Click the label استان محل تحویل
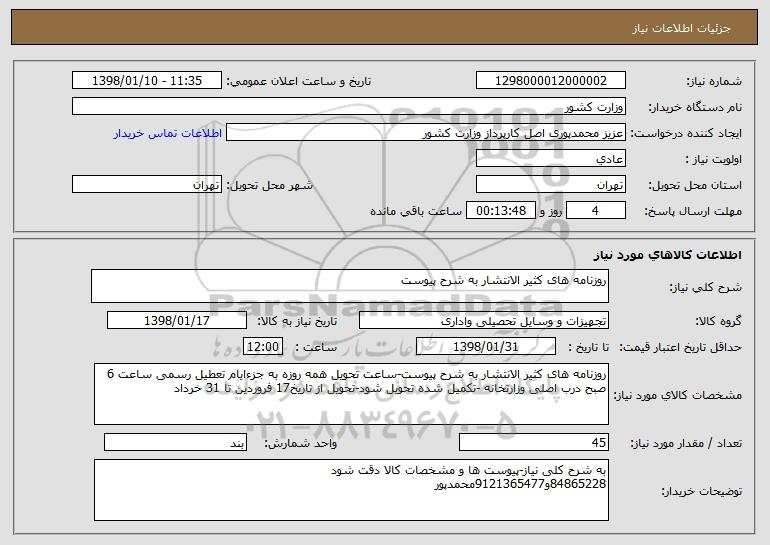 [x=695, y=185]
